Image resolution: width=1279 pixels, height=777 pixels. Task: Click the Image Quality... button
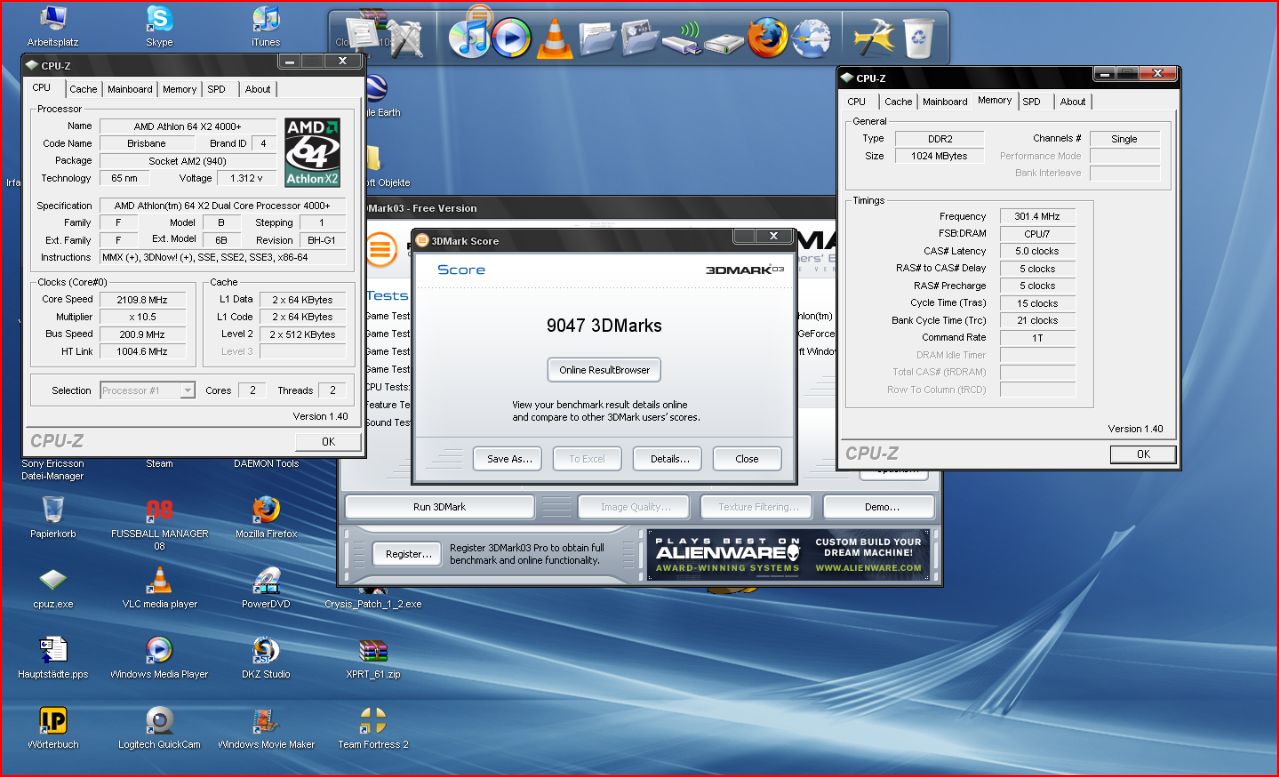pos(634,507)
